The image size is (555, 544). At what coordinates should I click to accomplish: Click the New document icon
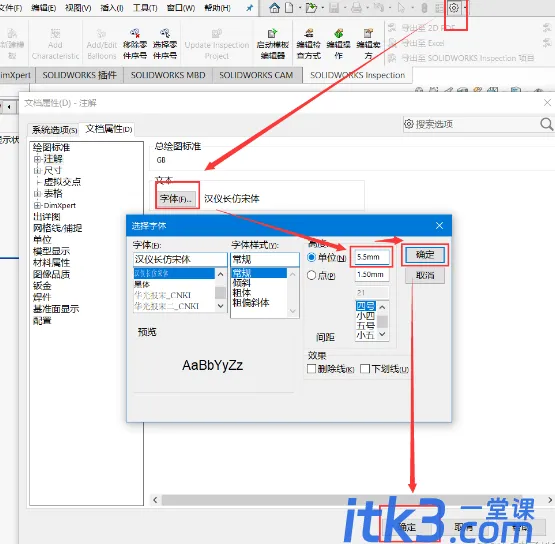289,7
